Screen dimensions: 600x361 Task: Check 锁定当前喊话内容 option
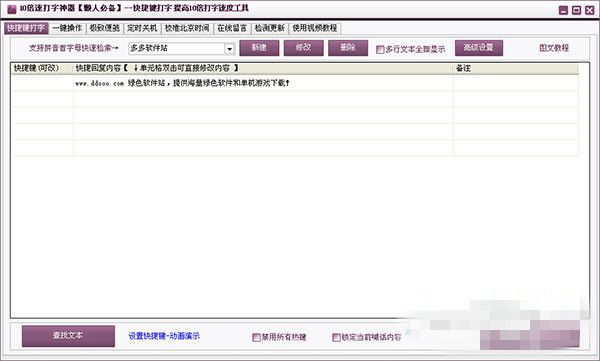tap(336, 337)
